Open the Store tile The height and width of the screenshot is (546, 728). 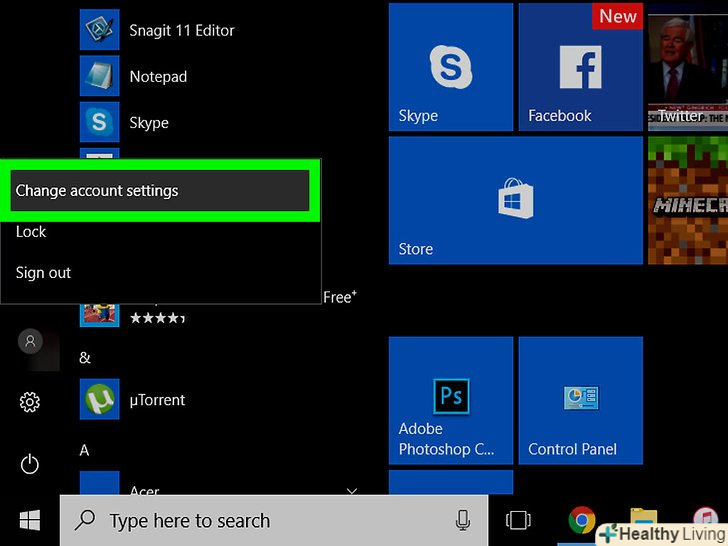click(x=515, y=201)
